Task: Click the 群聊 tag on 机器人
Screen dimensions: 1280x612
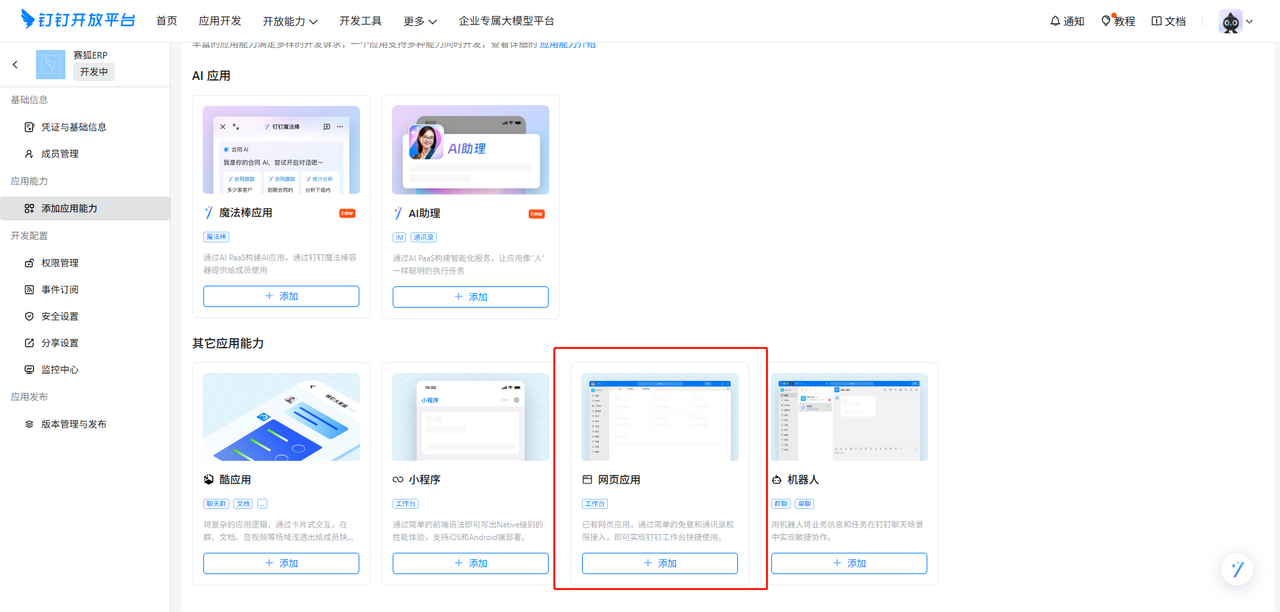Action: point(781,504)
